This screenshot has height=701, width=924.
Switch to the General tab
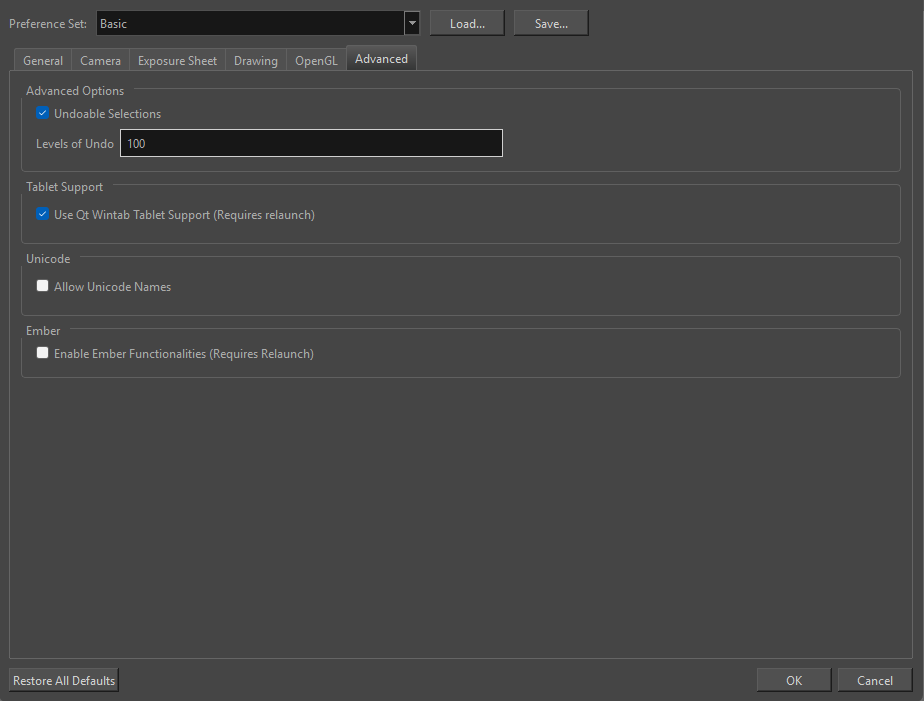[43, 61]
